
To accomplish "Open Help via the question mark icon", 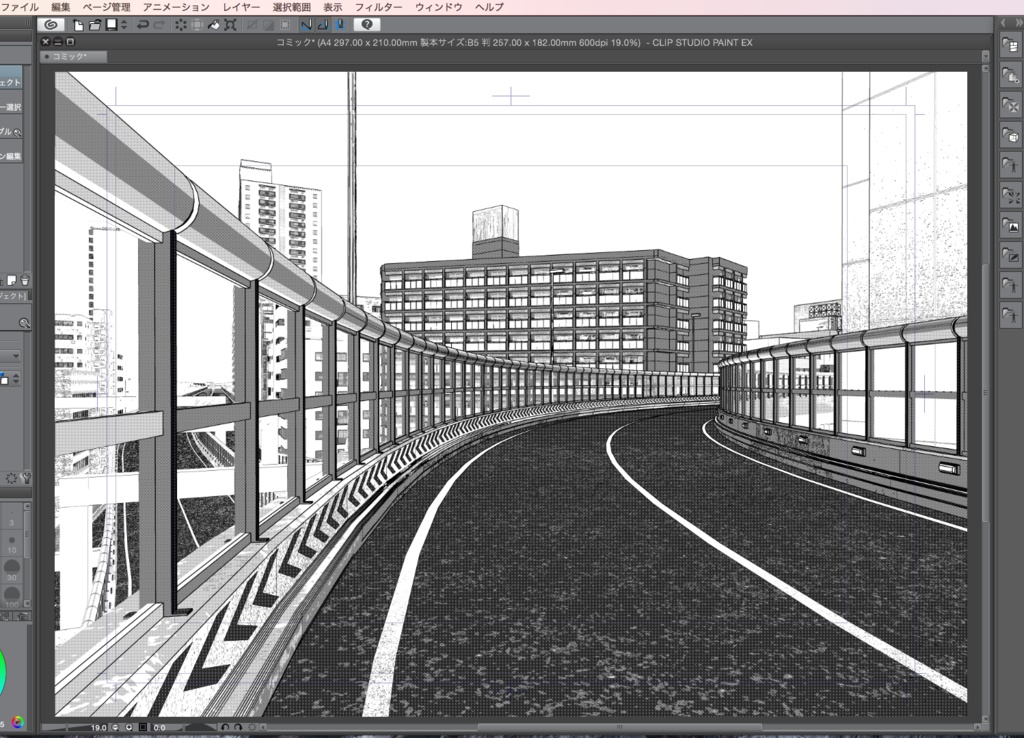I will [x=368, y=23].
